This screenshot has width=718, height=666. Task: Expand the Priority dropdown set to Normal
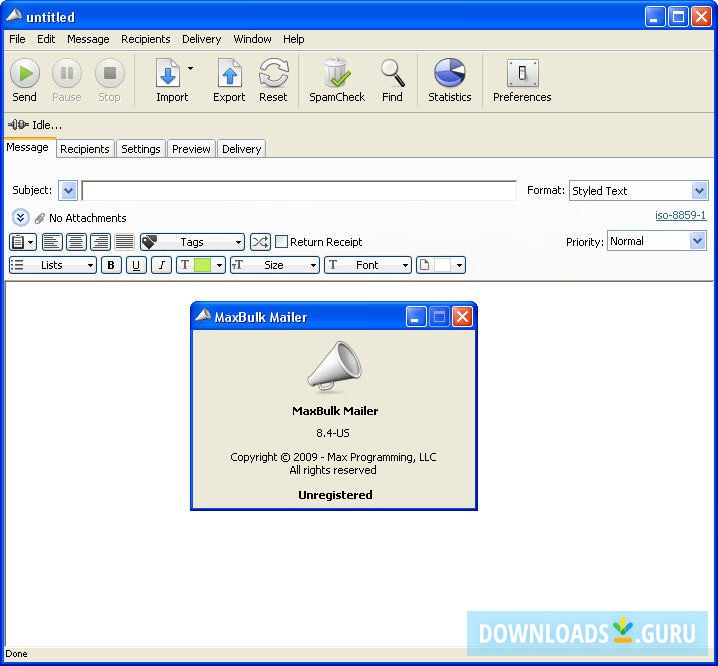[656, 241]
